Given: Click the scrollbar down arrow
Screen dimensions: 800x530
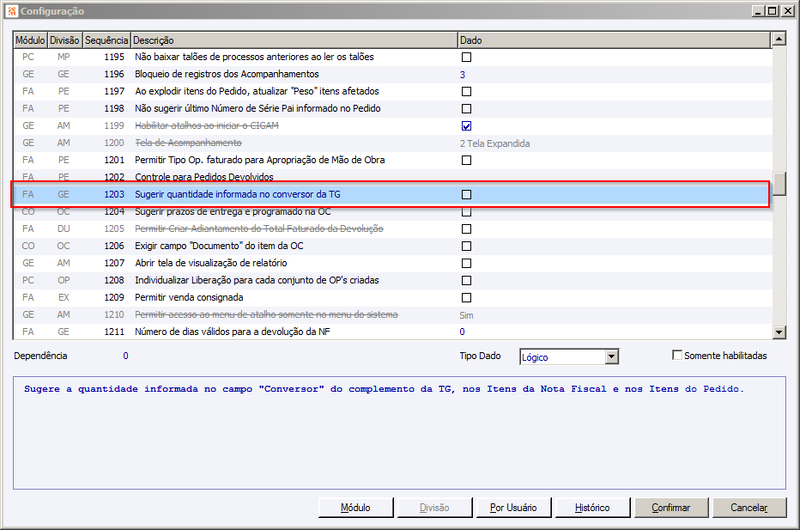Looking at the screenshot, I should 779,332.
